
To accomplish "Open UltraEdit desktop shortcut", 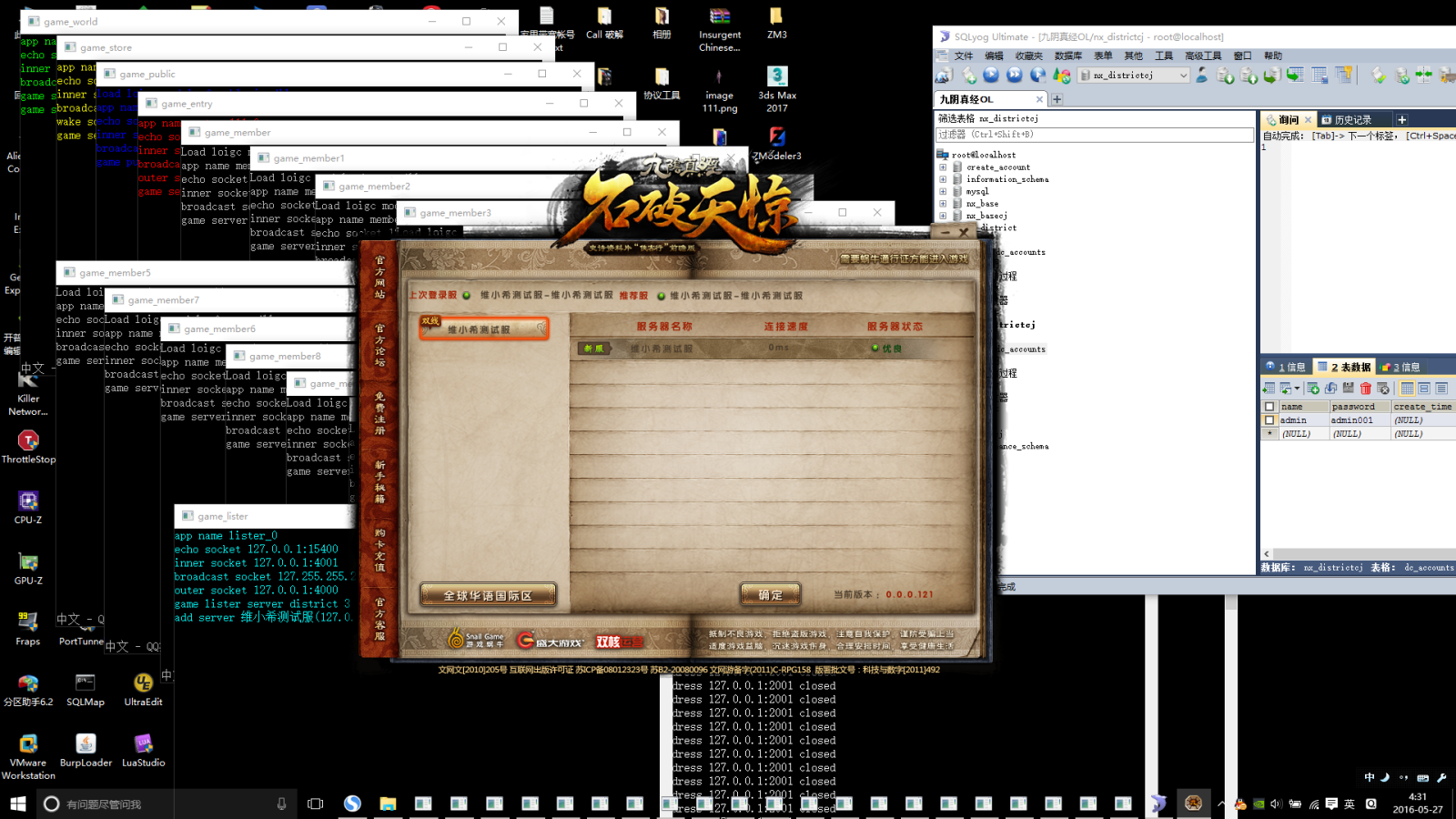I will pos(143,690).
